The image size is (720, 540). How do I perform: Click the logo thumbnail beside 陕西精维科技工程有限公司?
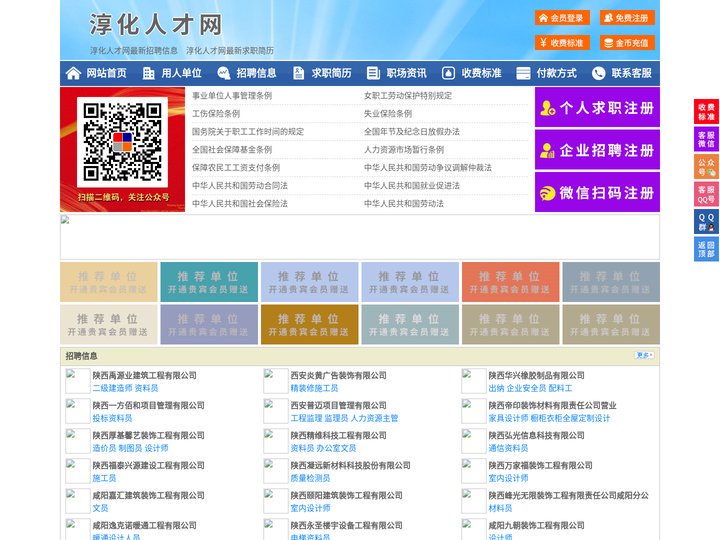coord(276,441)
